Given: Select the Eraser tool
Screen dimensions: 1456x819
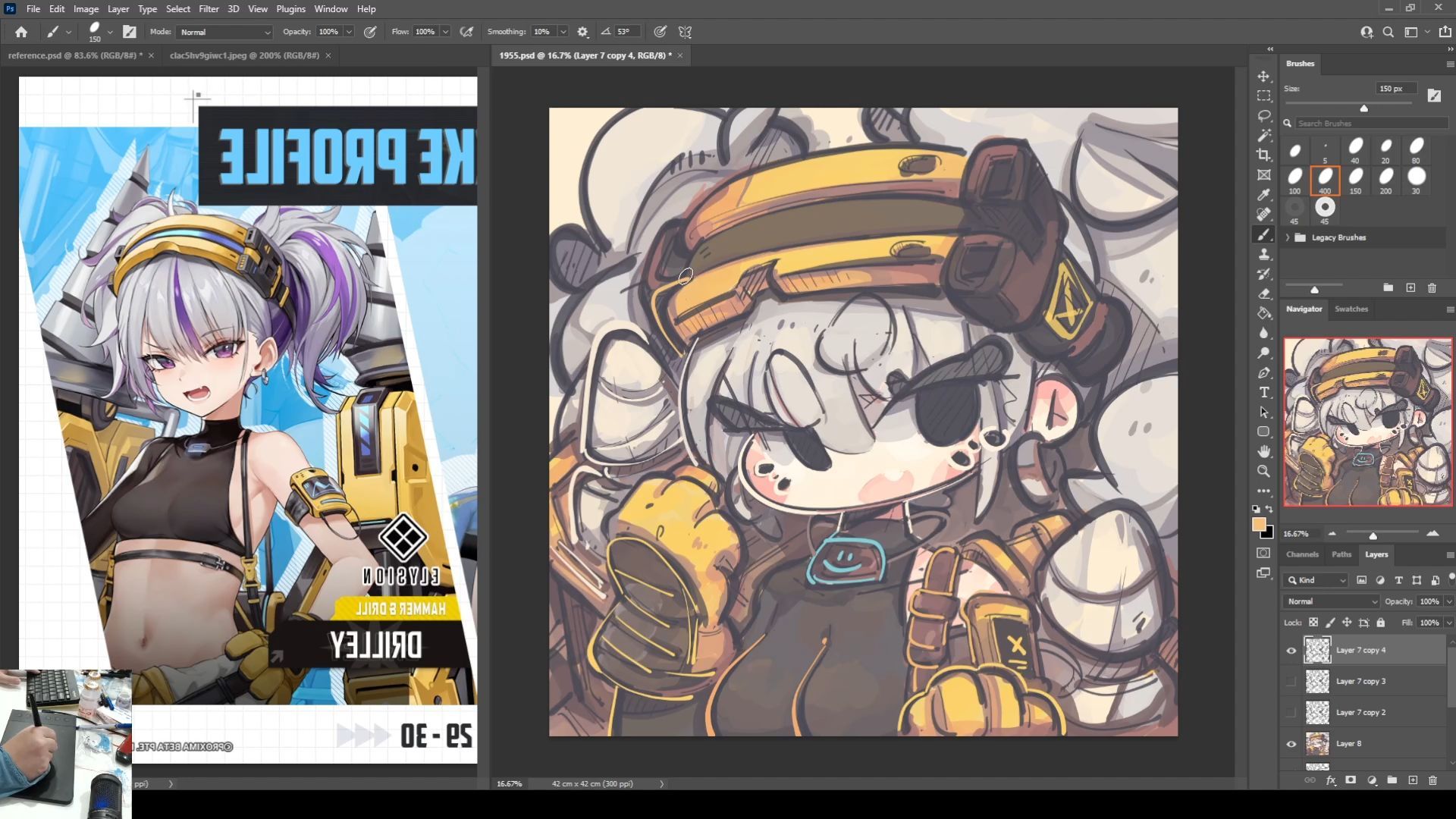Looking at the screenshot, I should click(1263, 294).
